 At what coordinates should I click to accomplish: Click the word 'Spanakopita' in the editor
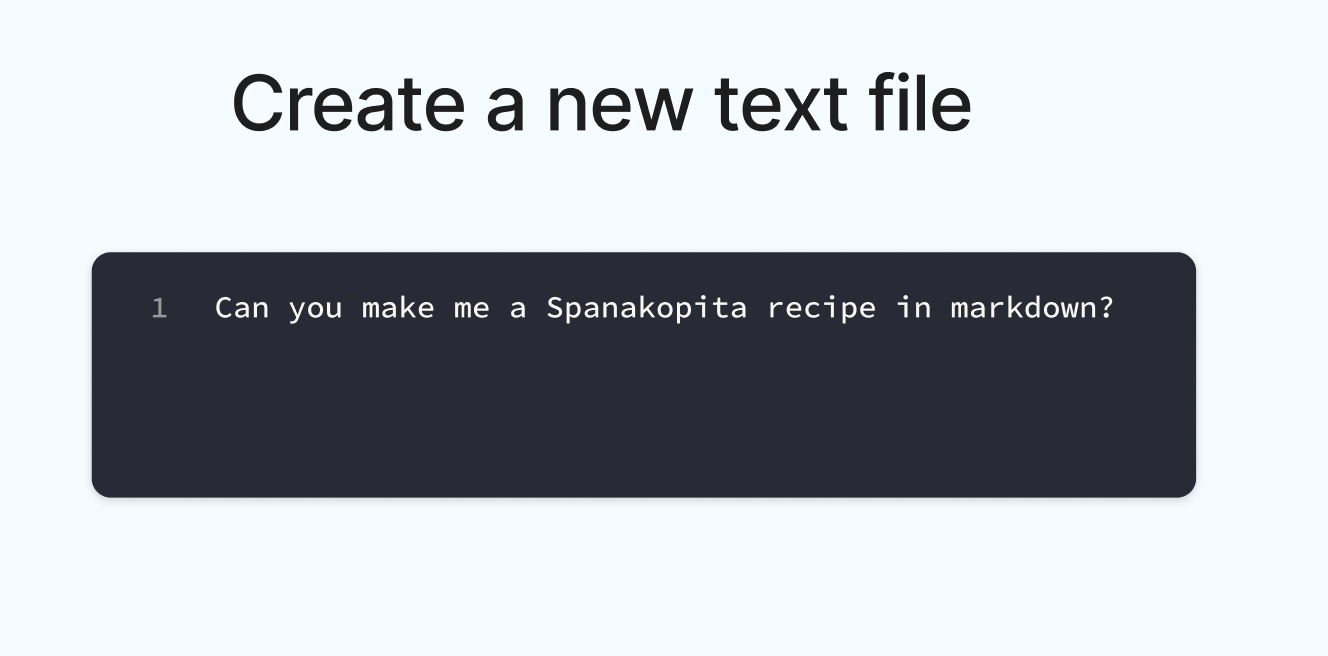645,308
